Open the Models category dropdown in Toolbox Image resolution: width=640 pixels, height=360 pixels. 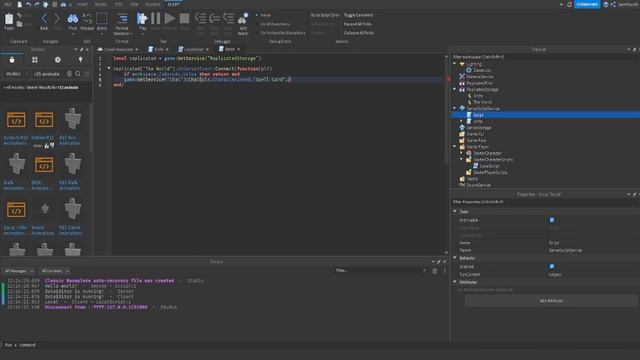click(x=16, y=74)
